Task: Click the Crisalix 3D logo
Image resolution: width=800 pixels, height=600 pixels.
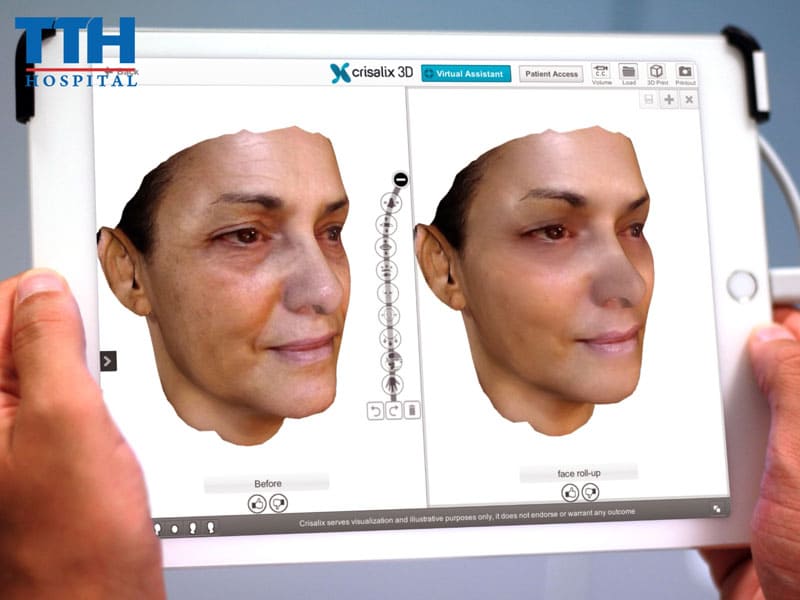Action: coord(371,73)
